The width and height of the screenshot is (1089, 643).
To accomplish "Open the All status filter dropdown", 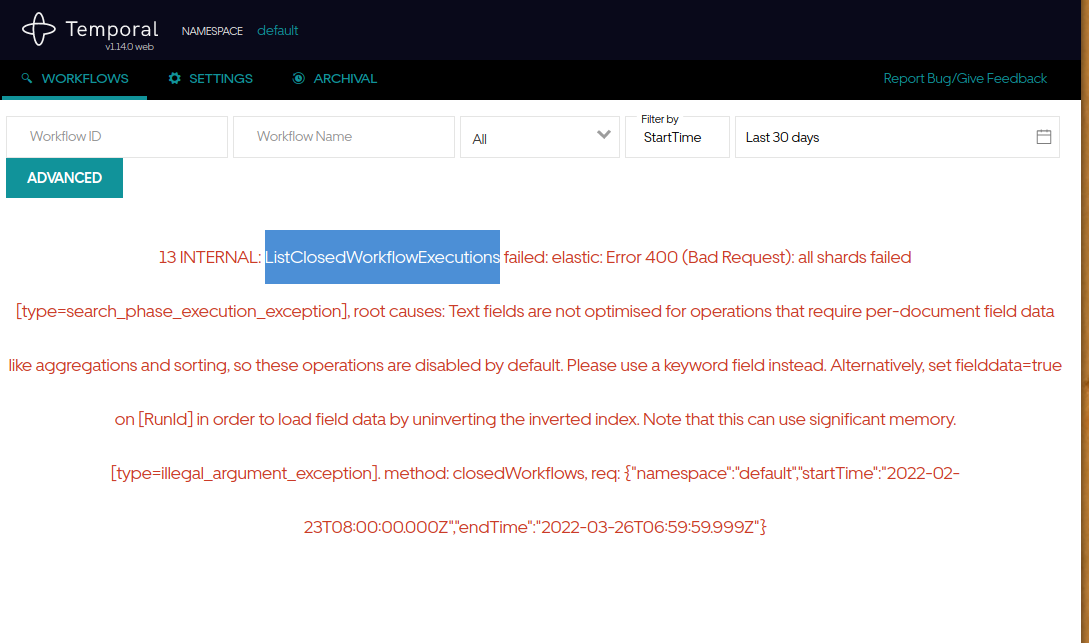I will [540, 136].
